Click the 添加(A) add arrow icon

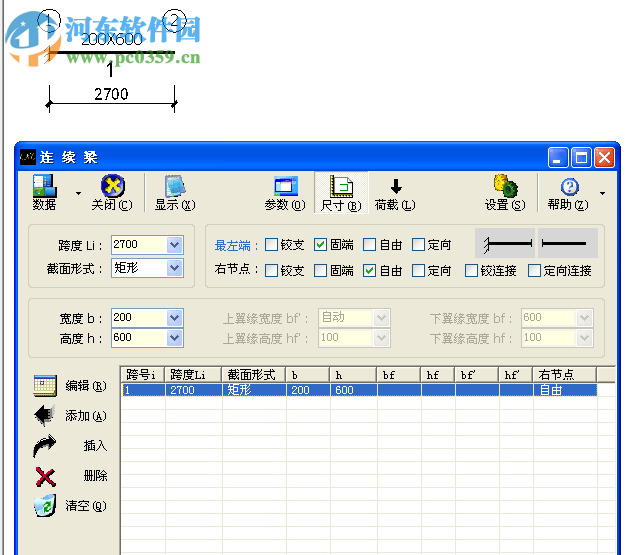point(44,415)
